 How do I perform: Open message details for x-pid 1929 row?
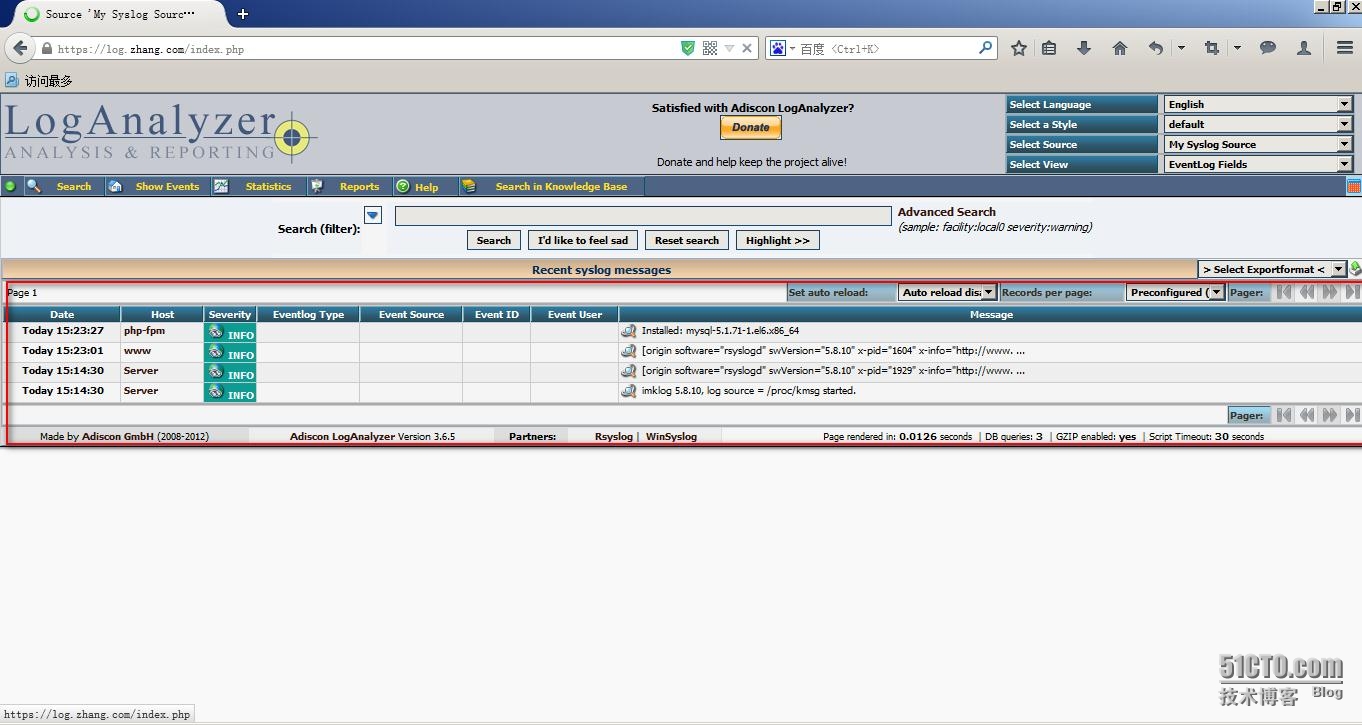(x=629, y=370)
